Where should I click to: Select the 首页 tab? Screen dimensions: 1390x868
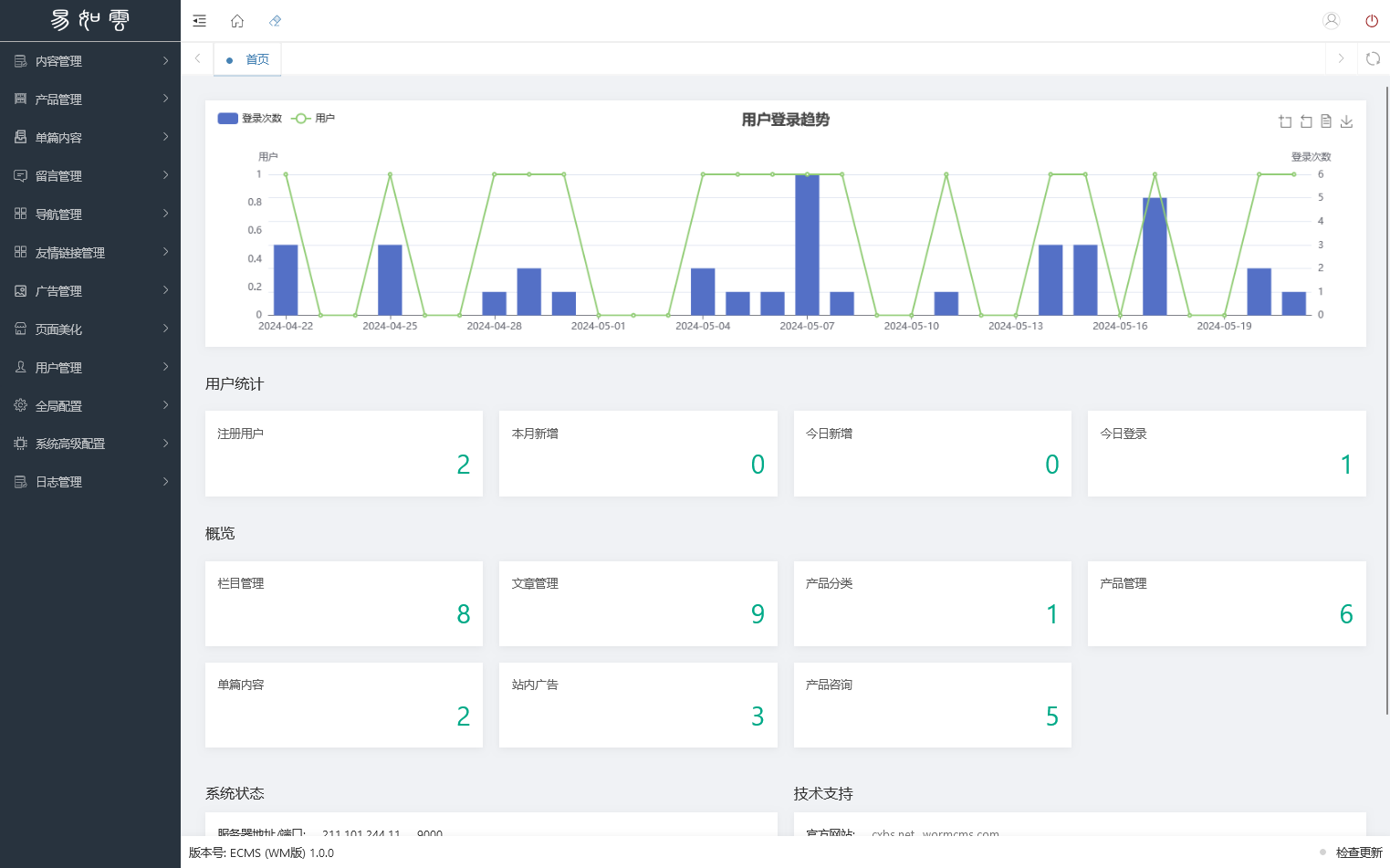247,59
